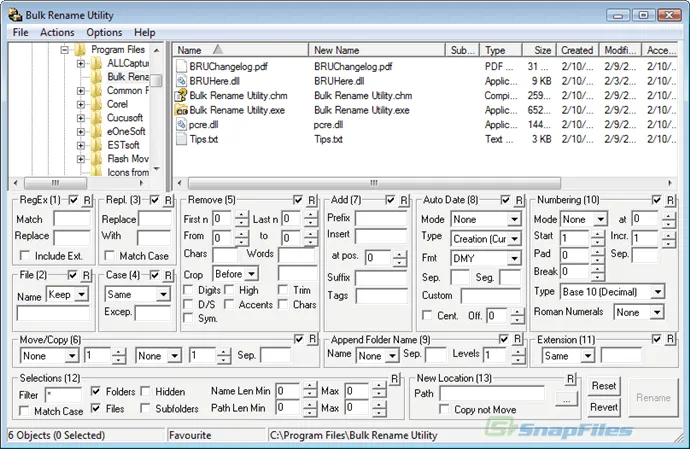This screenshot has height=449, width=690.
Task: Click the pcre.dll file icon
Action: tap(181, 125)
